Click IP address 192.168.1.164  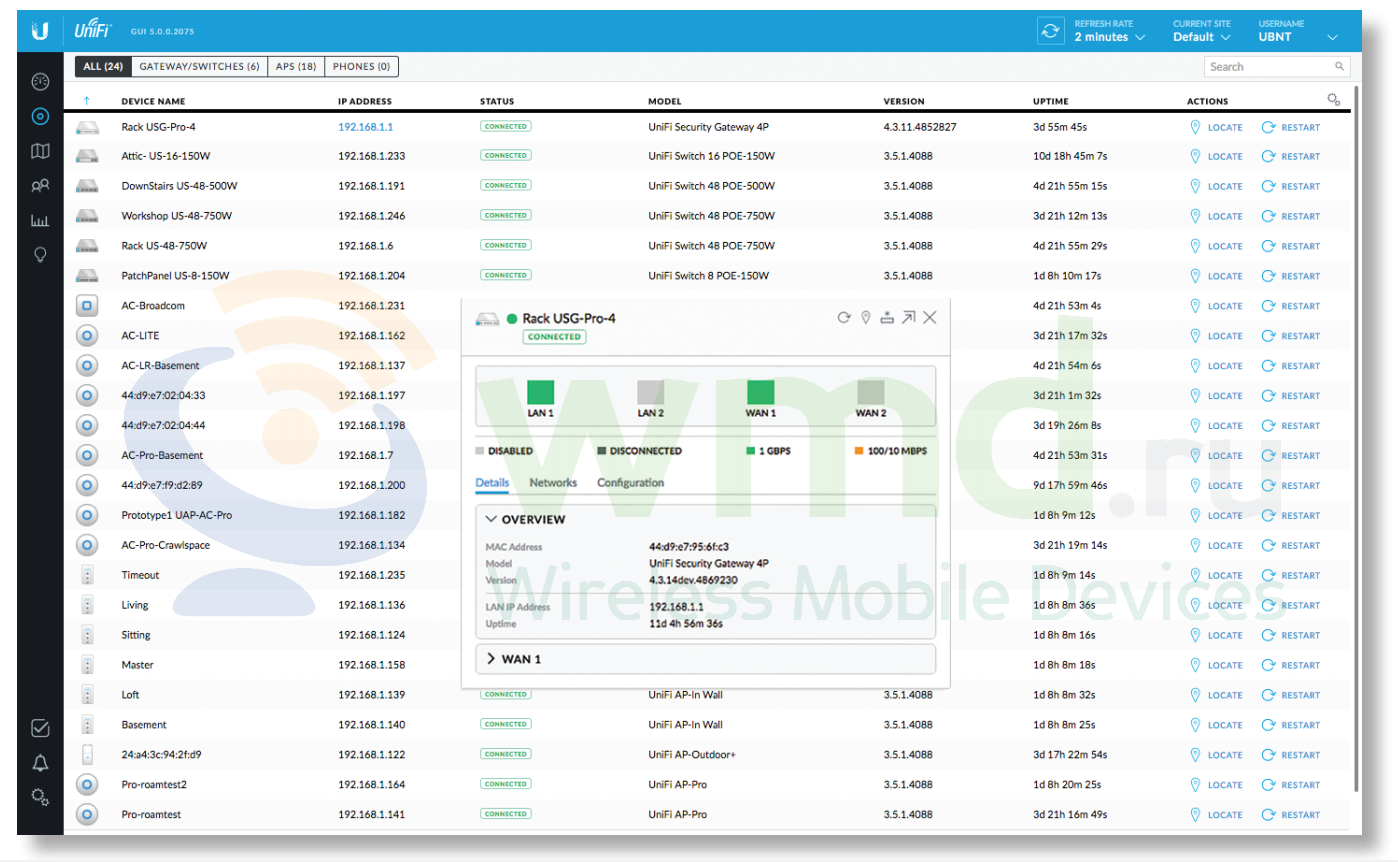372,785
